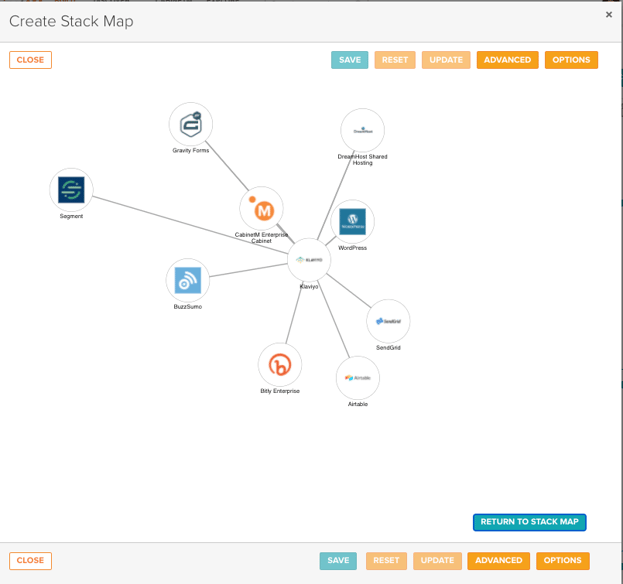Click the Airtable label text
Viewport: 623px width, 584px height.
tap(358, 404)
